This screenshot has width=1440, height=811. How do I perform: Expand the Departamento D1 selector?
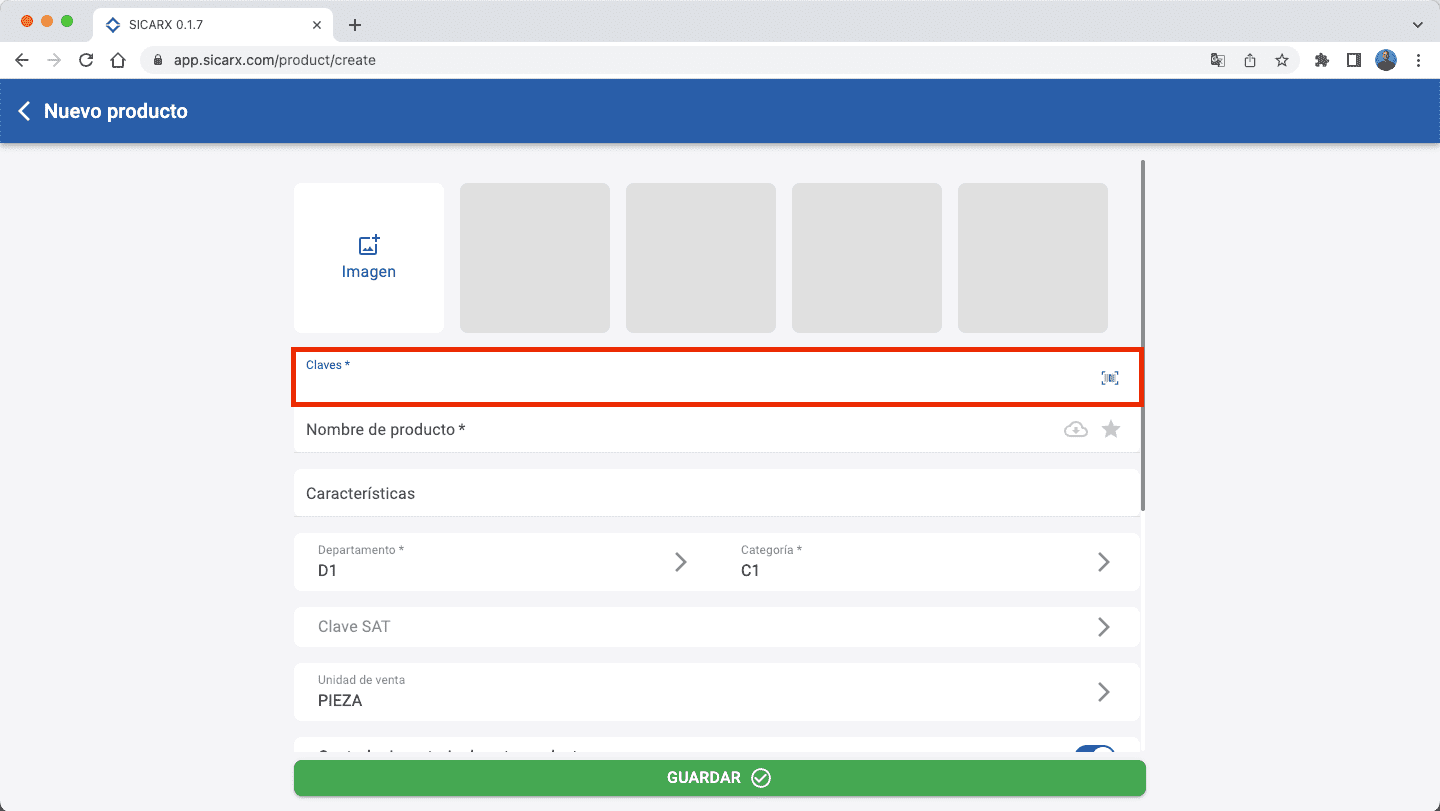click(x=680, y=562)
